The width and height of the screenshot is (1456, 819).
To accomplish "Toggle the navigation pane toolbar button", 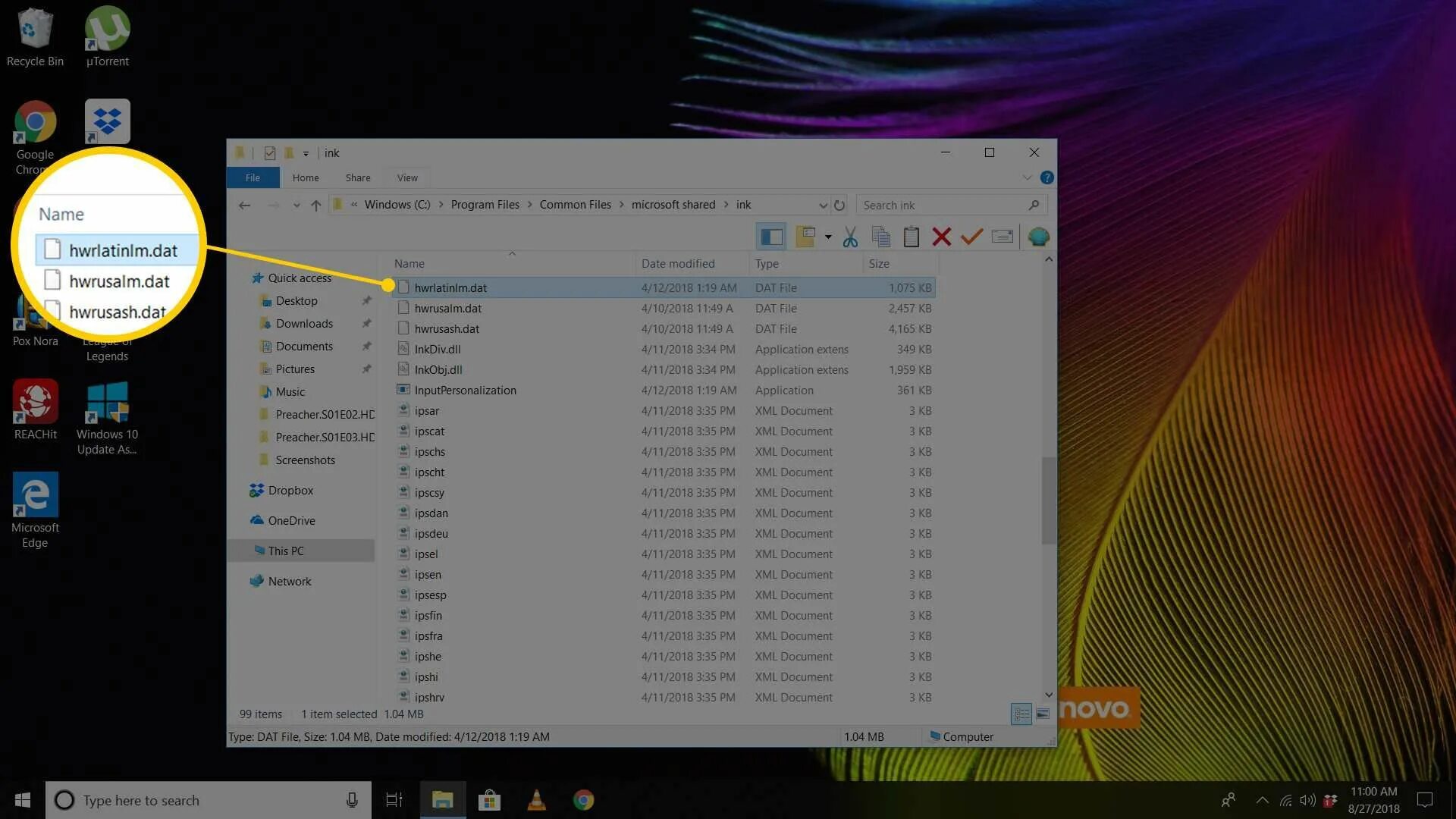I will pos(771,237).
